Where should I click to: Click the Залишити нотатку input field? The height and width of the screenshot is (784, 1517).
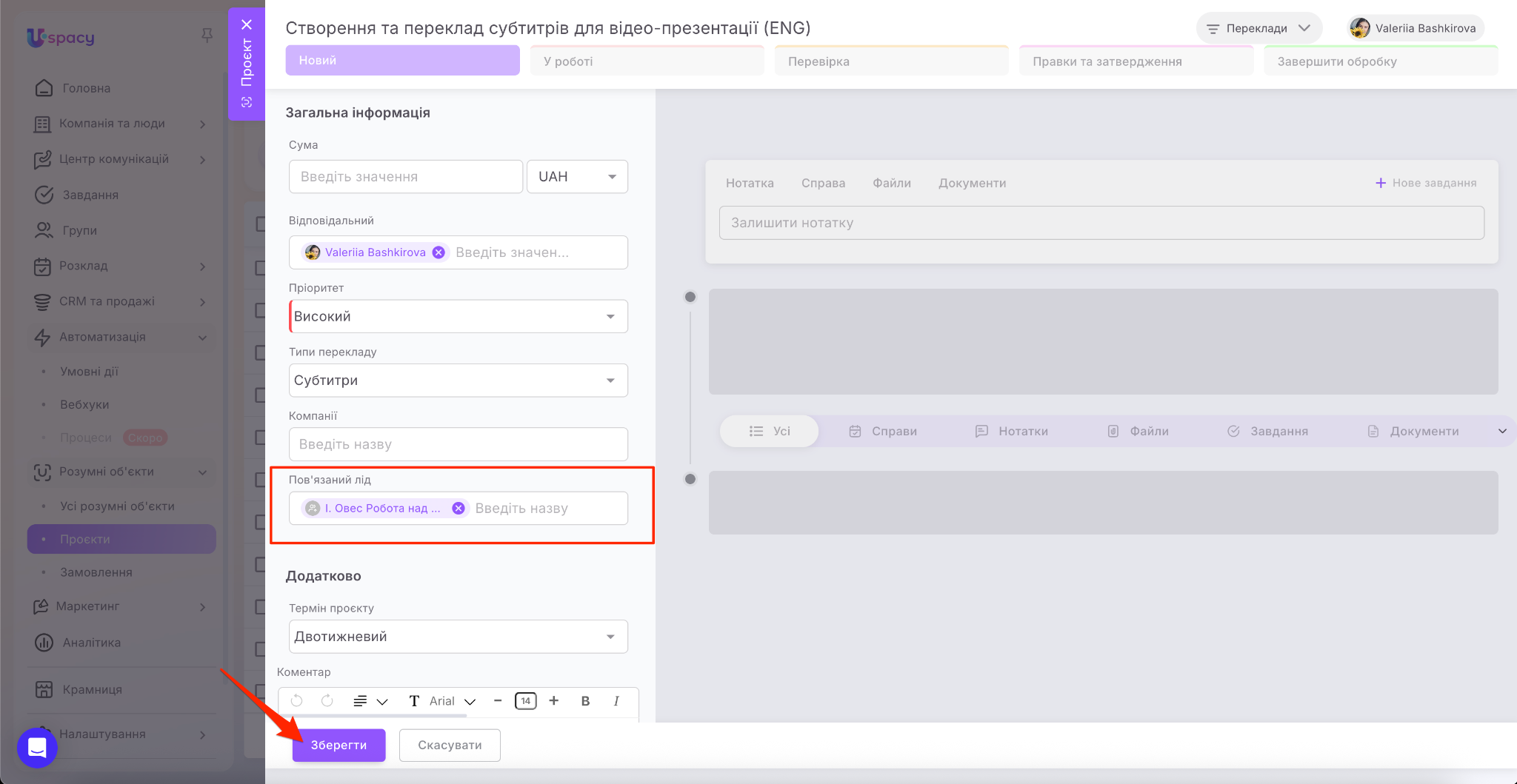tap(1101, 223)
